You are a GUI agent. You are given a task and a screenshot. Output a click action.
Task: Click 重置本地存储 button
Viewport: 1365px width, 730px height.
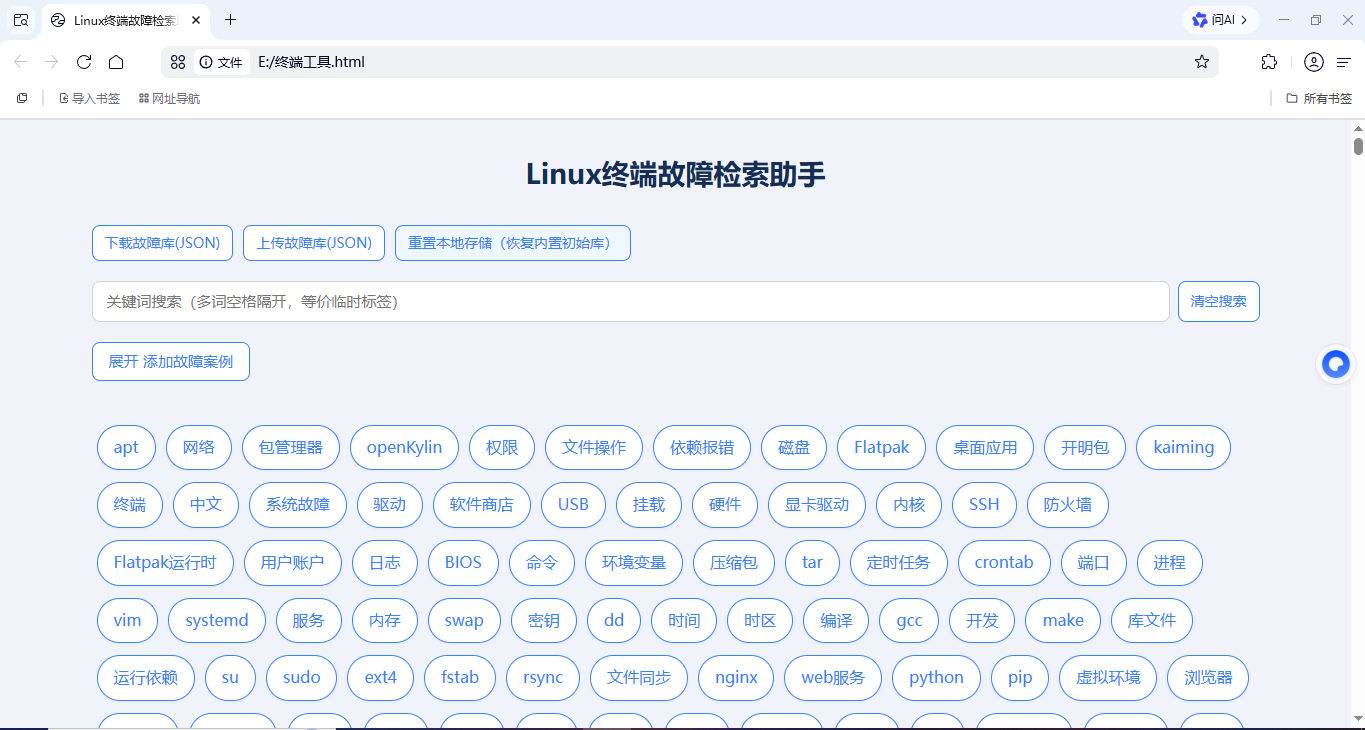pos(513,243)
